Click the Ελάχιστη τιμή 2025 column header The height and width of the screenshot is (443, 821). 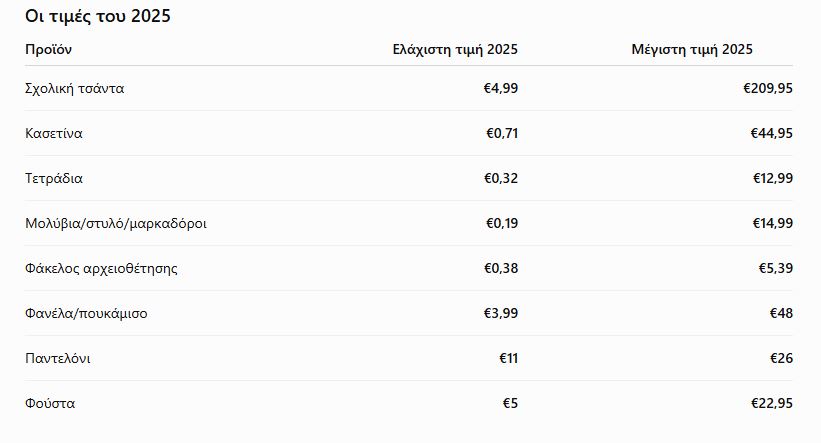click(455, 49)
